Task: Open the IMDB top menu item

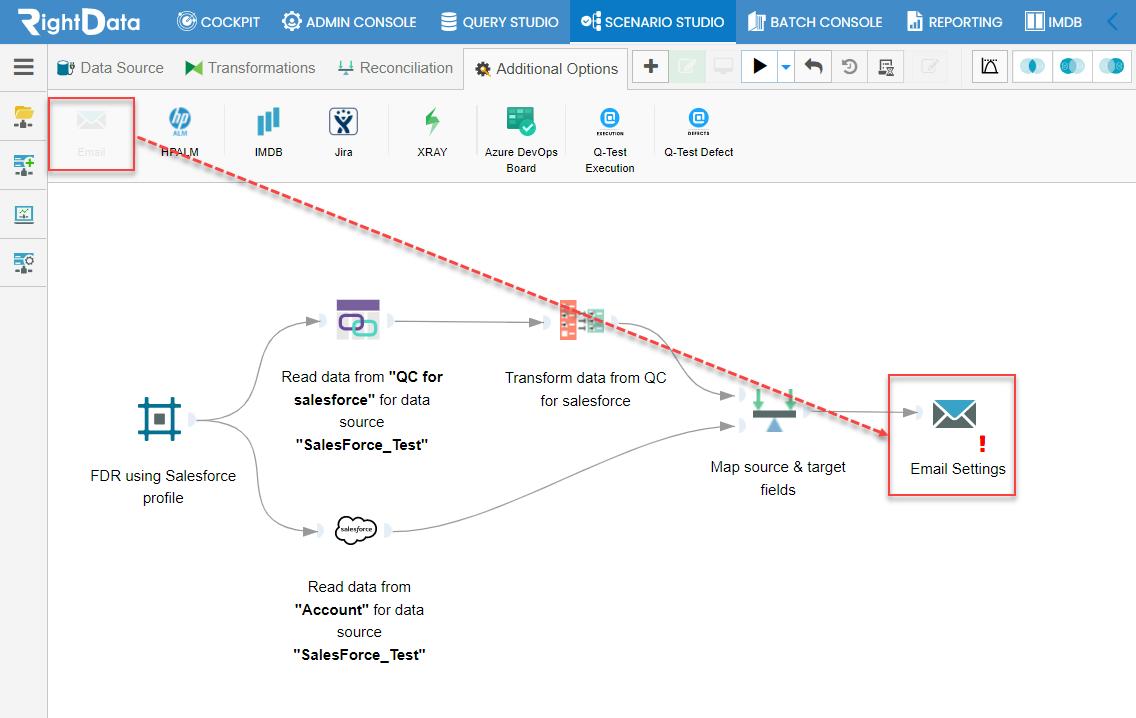Action: (1053, 22)
